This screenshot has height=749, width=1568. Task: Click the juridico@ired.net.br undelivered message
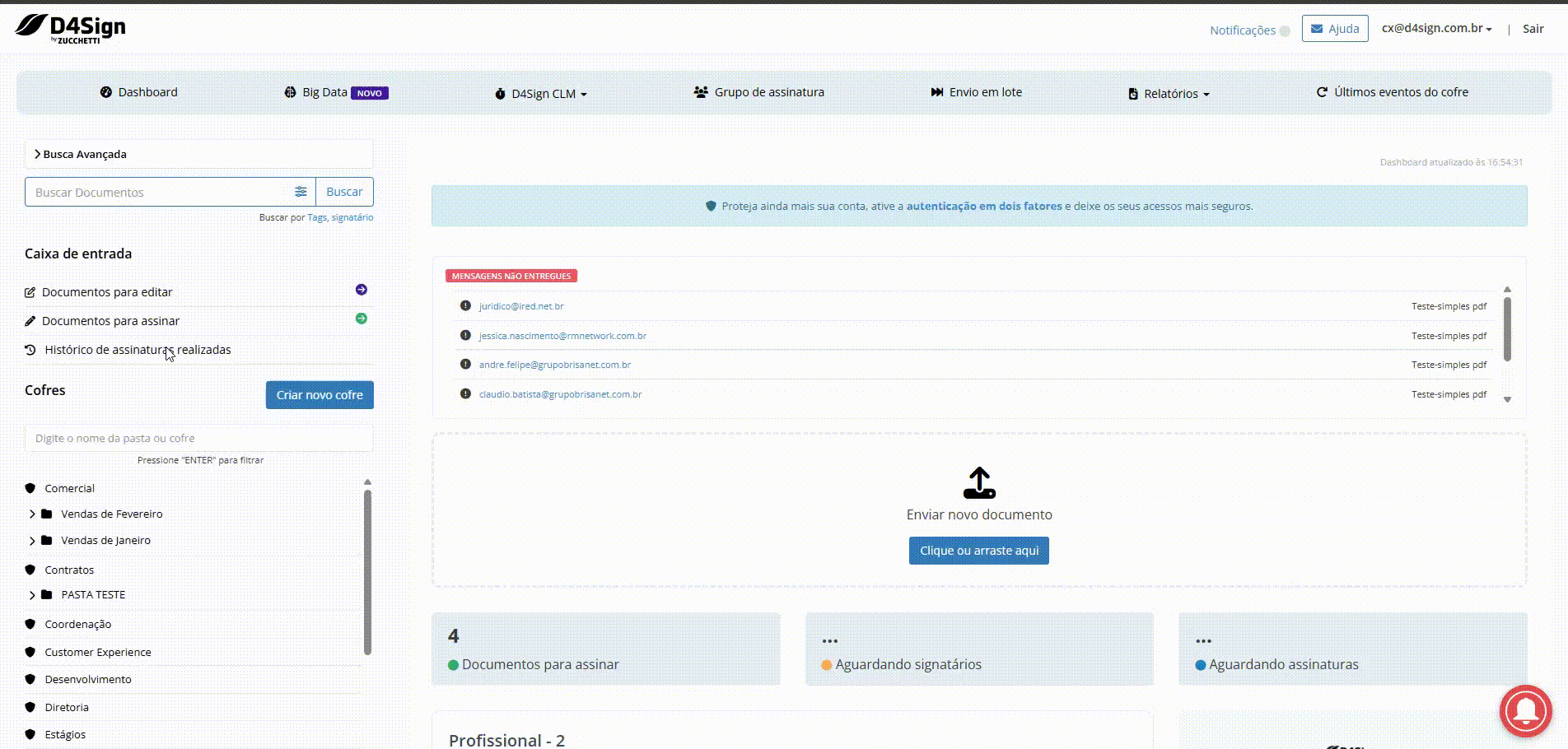(521, 306)
